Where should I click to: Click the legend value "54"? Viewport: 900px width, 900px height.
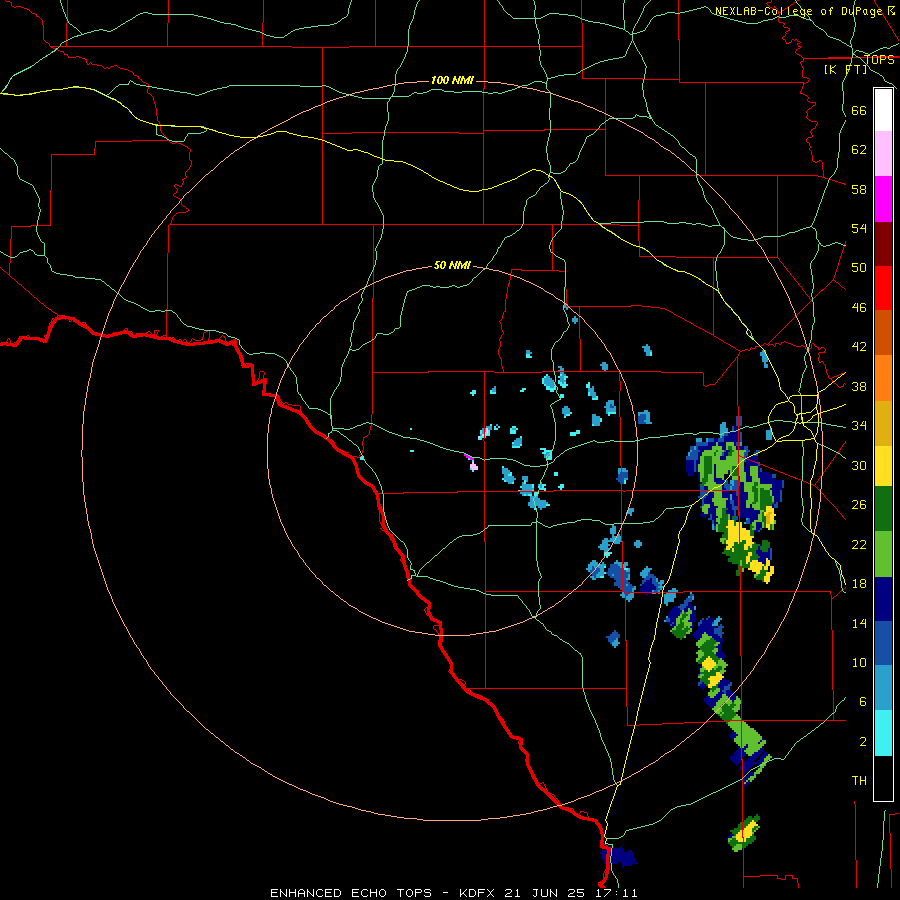point(859,228)
